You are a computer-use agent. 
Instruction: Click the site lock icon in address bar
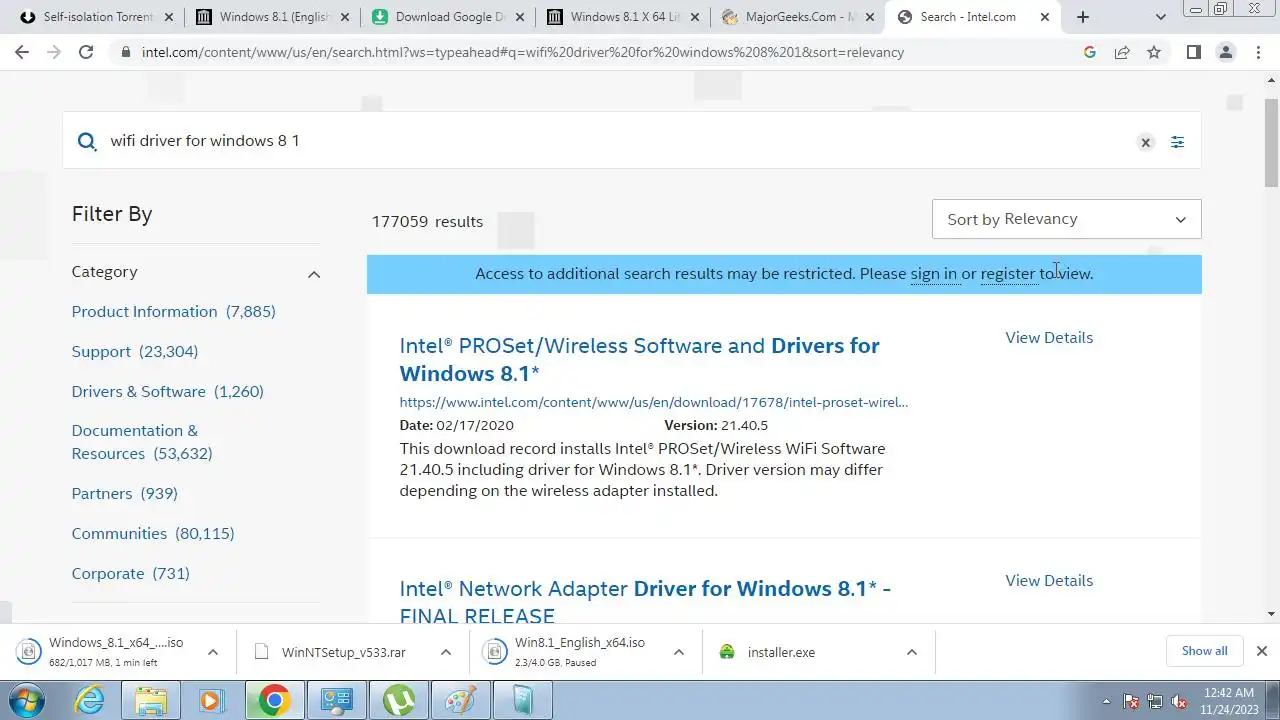pos(125,52)
